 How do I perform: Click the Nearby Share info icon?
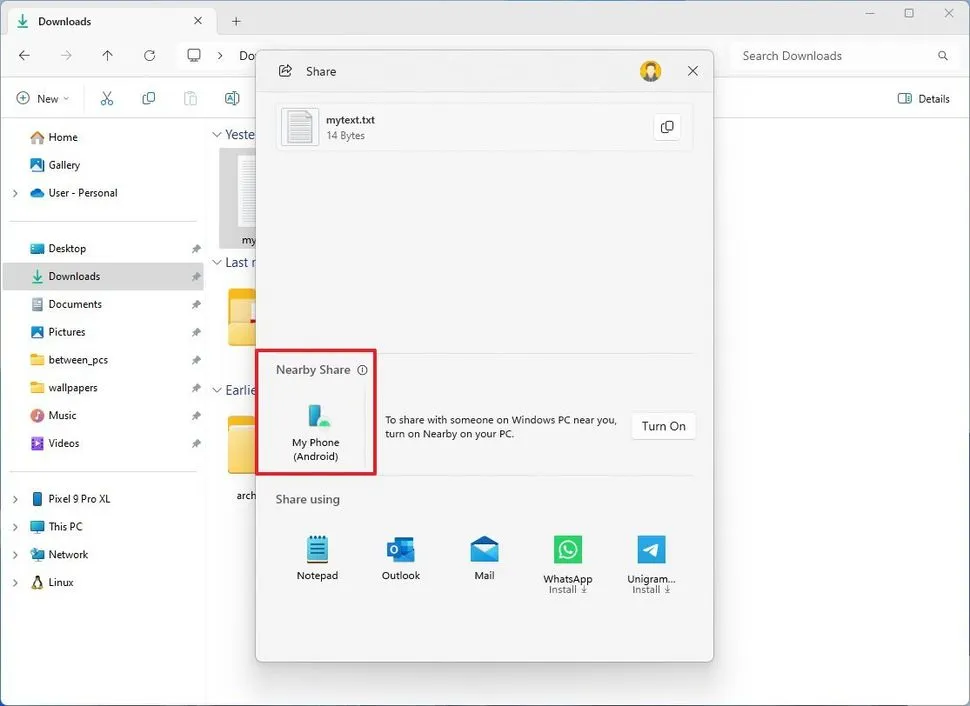(362, 370)
